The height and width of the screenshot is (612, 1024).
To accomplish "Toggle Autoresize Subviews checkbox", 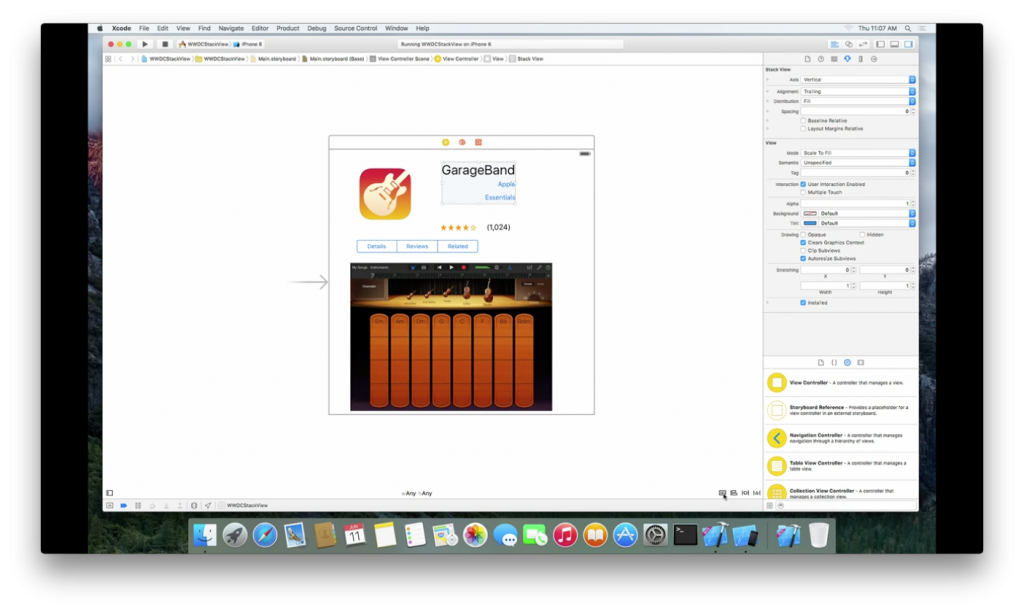I will coord(803,259).
